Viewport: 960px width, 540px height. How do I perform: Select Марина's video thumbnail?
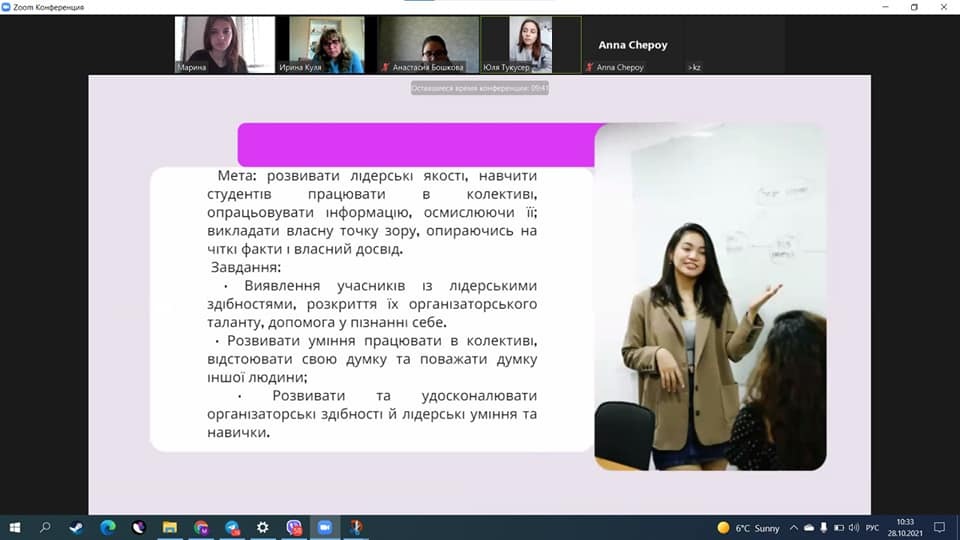pos(225,44)
